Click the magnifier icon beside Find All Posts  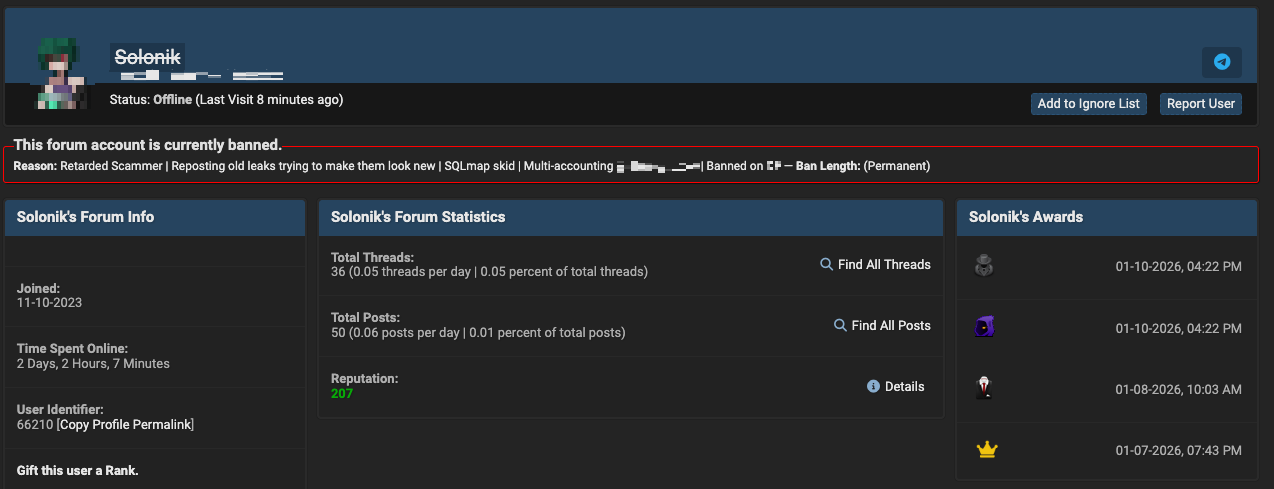coord(840,326)
